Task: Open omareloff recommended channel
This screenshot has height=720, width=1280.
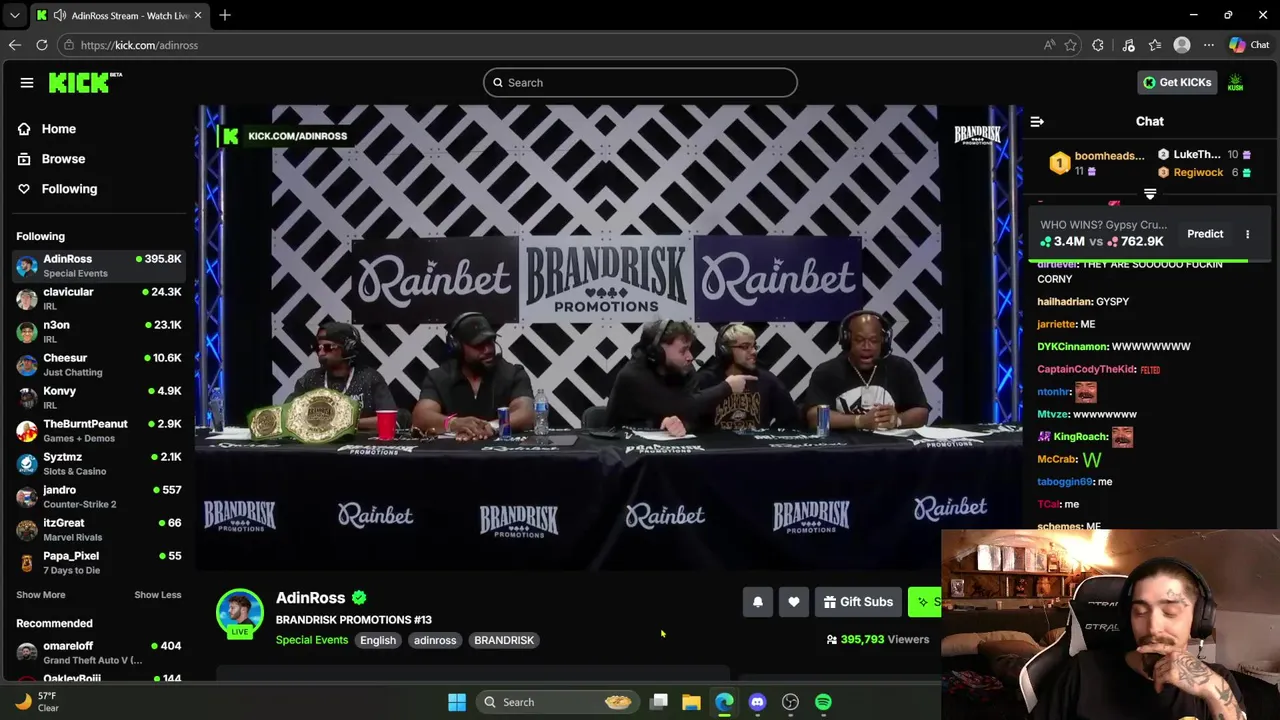Action: 98,653
